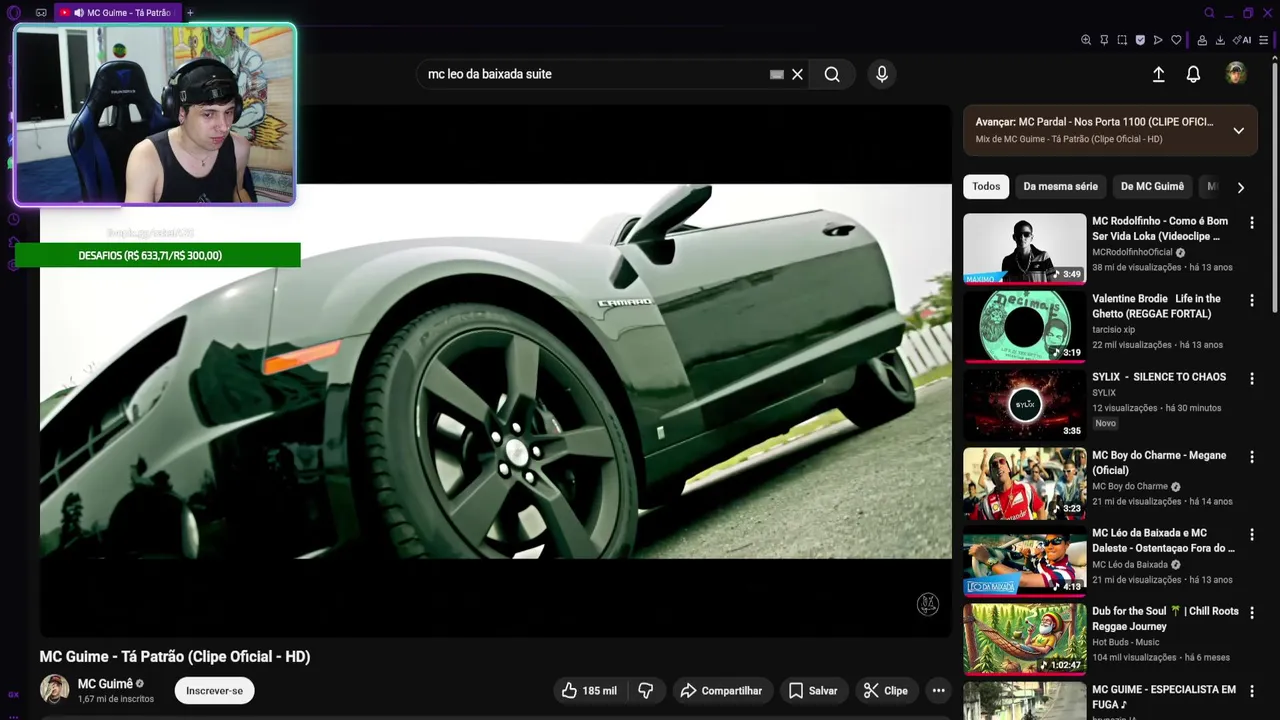Click the watermark logo in video corner
Image resolution: width=1280 pixels, height=720 pixels.
[x=928, y=604]
